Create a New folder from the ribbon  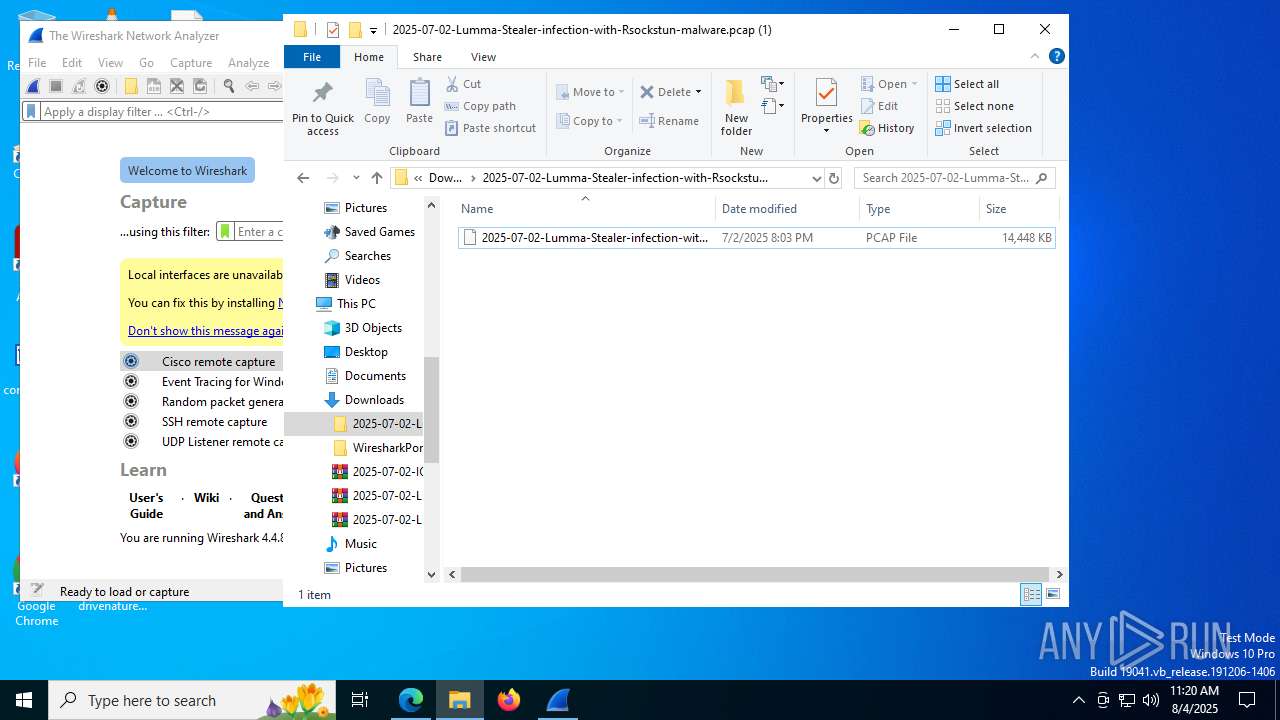coord(736,108)
